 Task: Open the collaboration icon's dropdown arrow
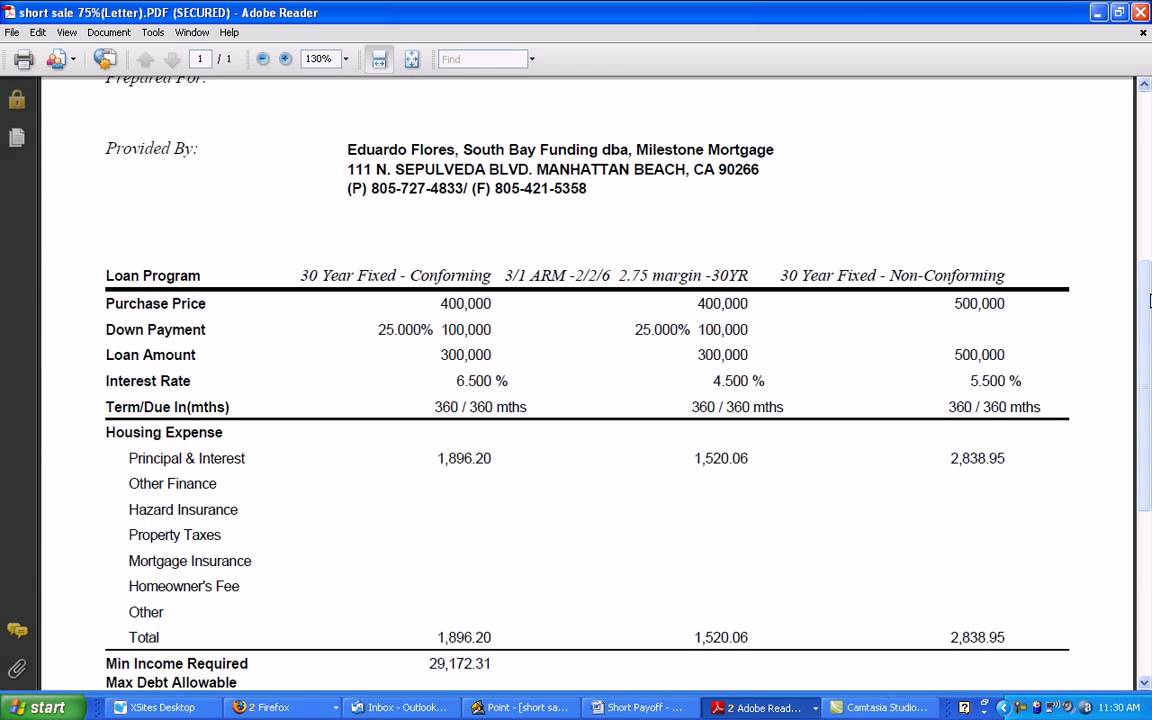[x=73, y=60]
